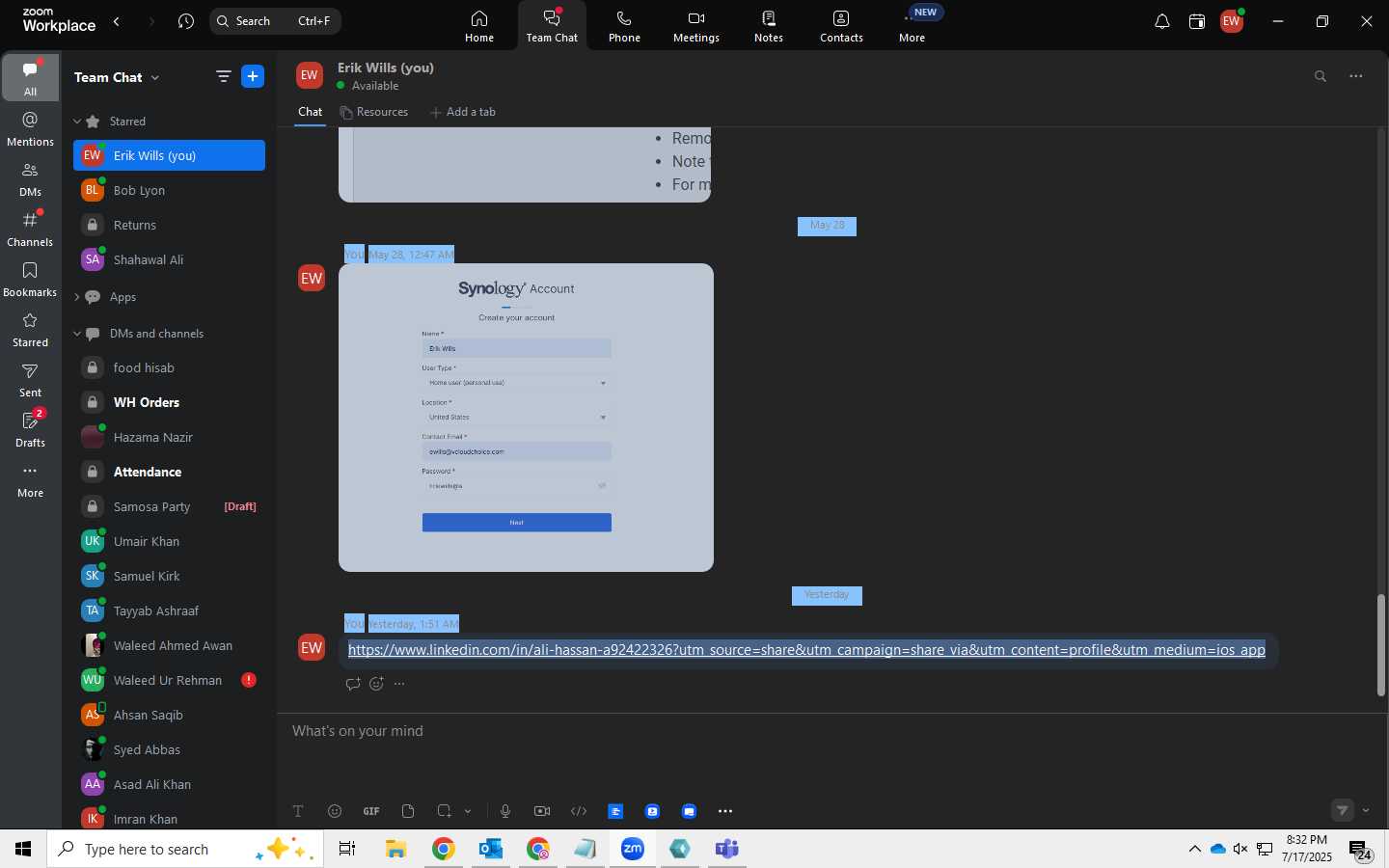Open the Notes section
This screenshot has height=868, width=1389.
click(769, 26)
